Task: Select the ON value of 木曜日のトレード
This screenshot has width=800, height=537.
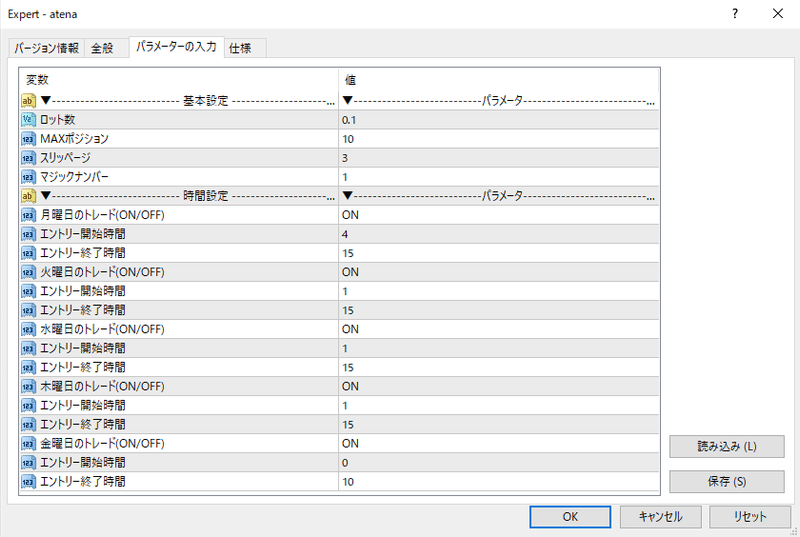Action: pyautogui.click(x=350, y=387)
